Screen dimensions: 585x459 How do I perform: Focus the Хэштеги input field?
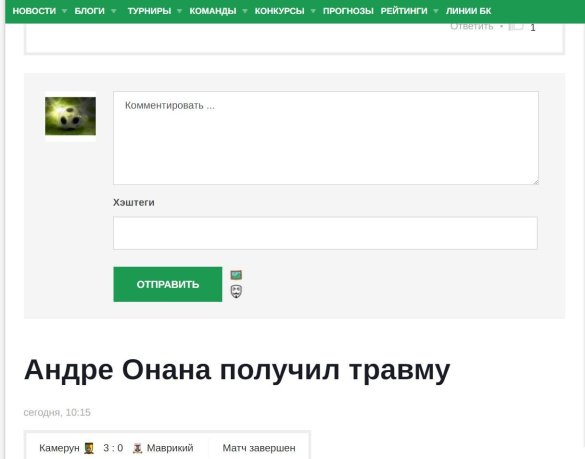pyautogui.click(x=325, y=233)
